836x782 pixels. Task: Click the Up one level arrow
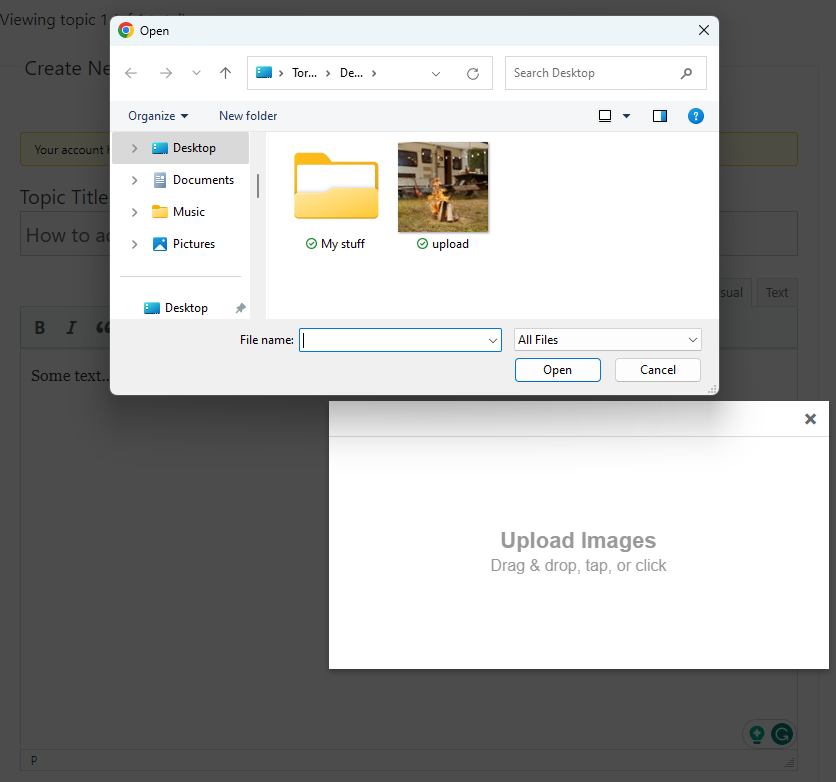(x=225, y=73)
